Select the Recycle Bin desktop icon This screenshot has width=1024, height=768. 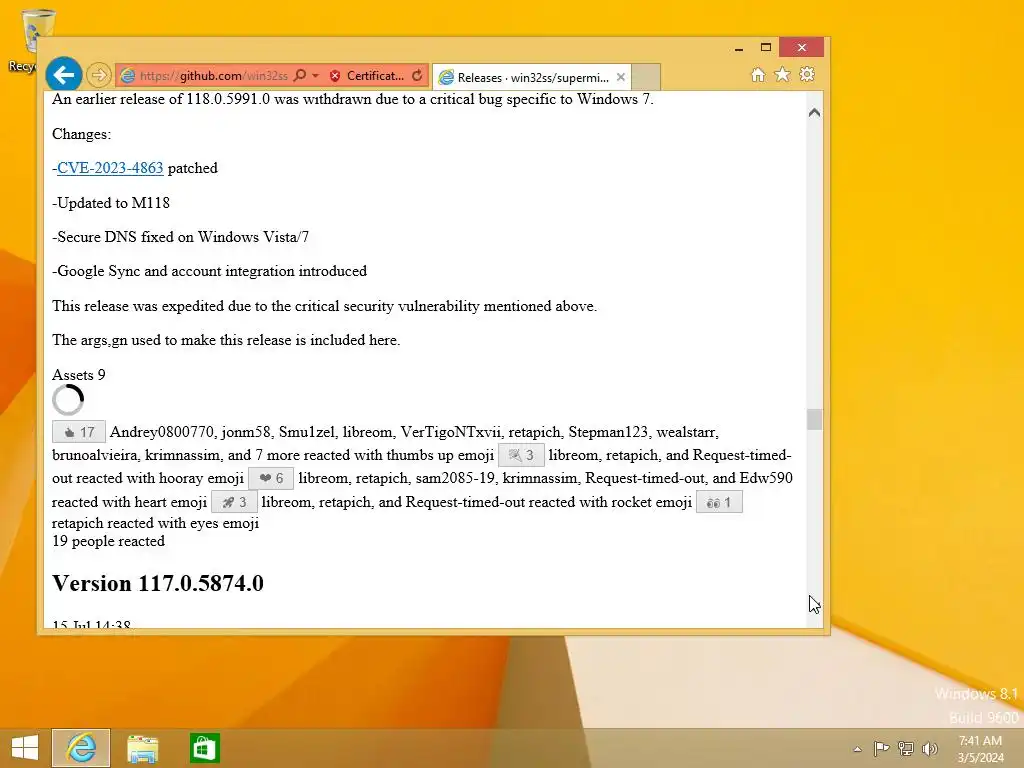pos(31,39)
